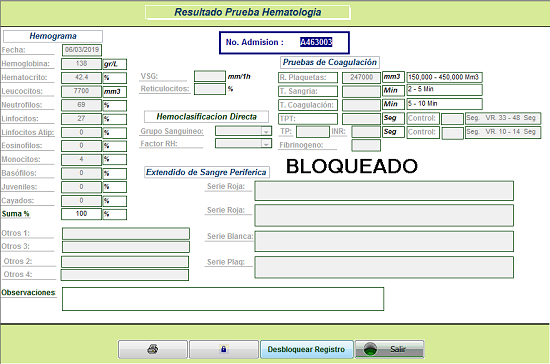Click the Hemograma section header
The height and width of the screenshot is (364, 550).
tap(53, 36)
